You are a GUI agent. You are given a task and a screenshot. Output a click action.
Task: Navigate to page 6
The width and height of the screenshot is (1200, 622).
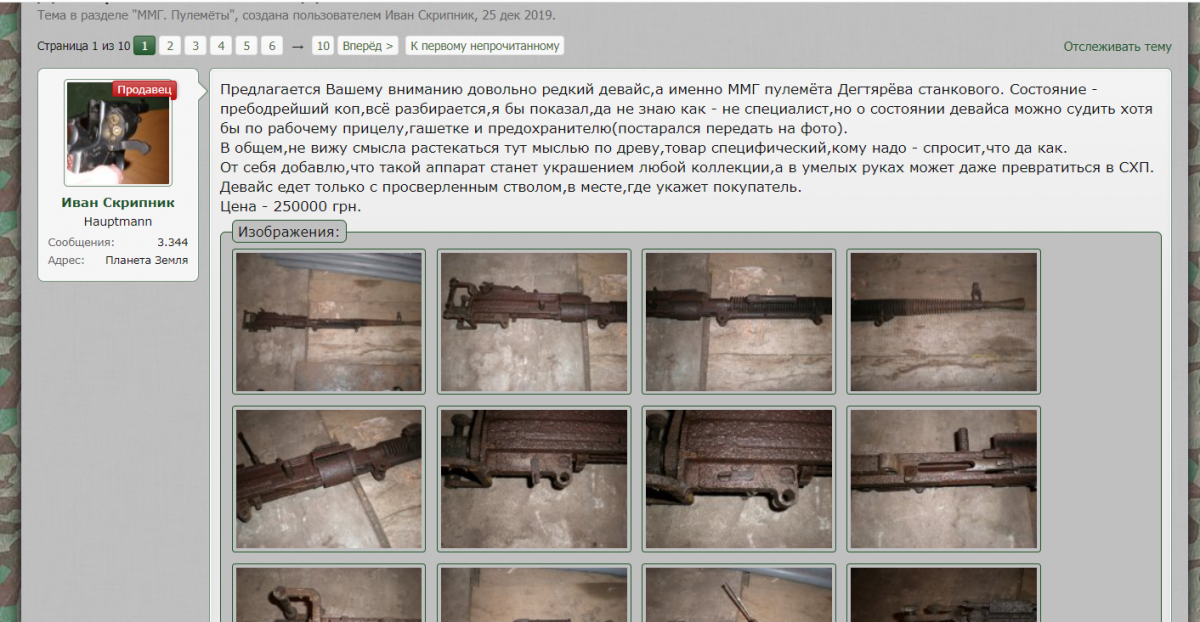[x=272, y=46]
